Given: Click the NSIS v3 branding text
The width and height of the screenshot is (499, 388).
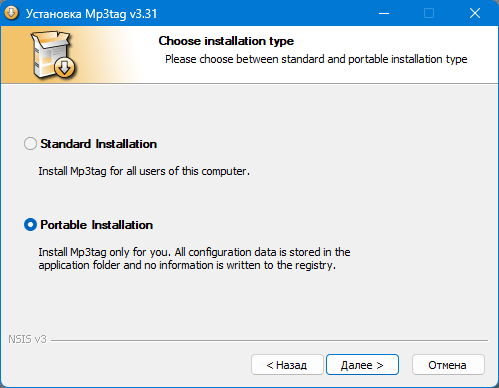Looking at the screenshot, I should (x=27, y=339).
